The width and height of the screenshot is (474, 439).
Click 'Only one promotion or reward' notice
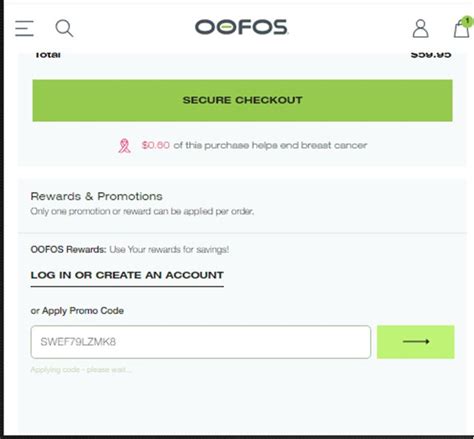click(142, 211)
